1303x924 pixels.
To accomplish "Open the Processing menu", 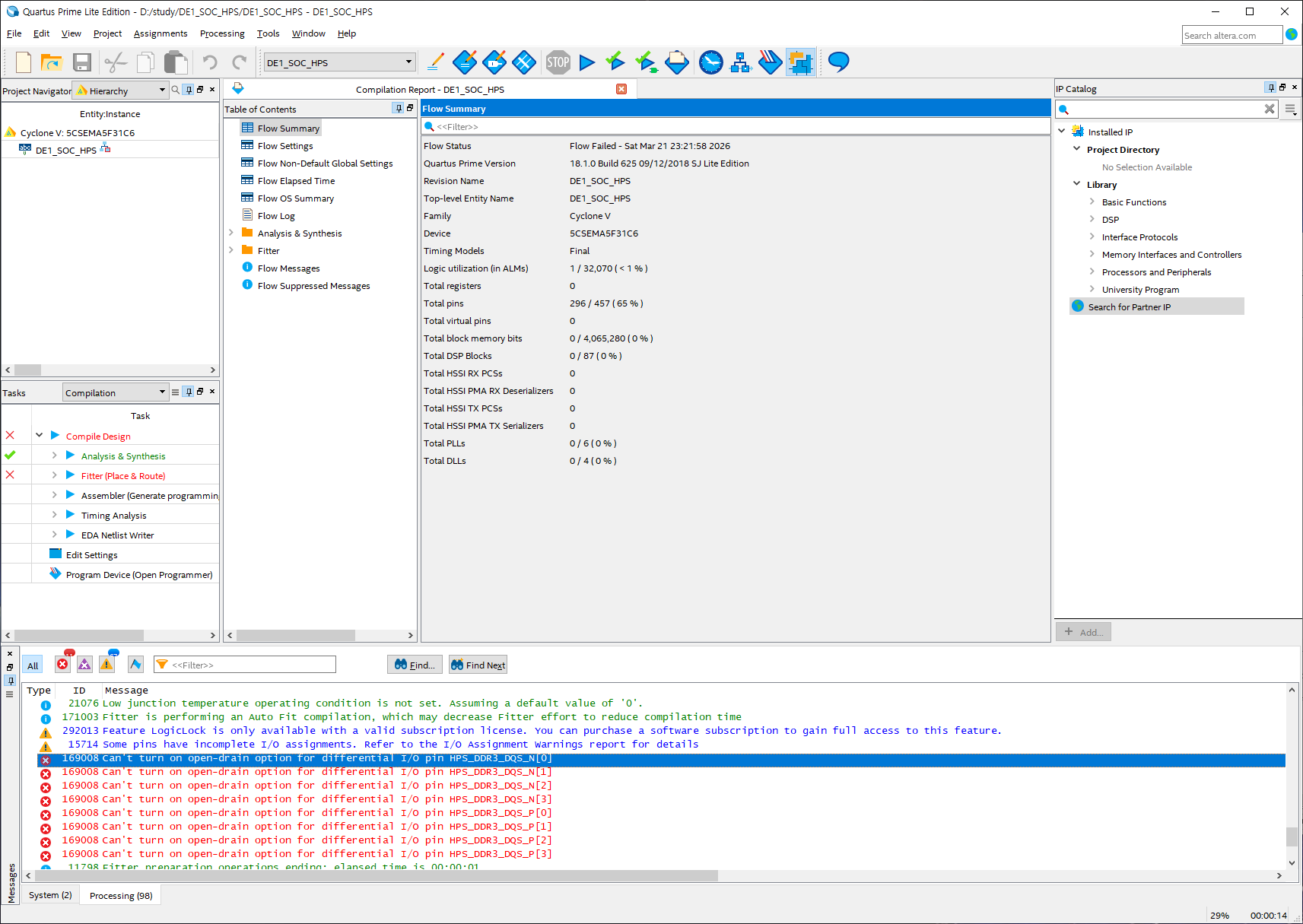I will click(222, 33).
